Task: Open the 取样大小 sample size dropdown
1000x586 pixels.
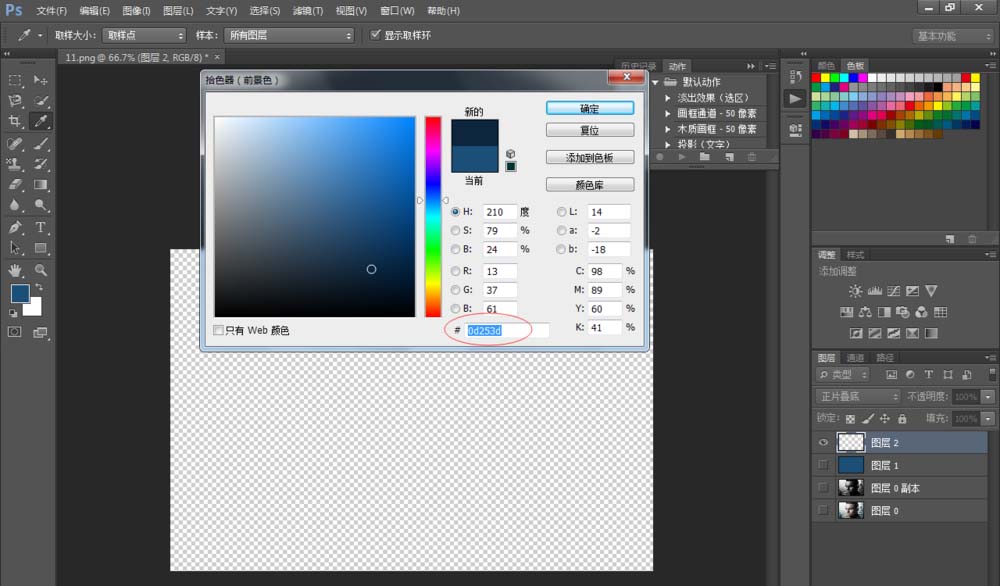Action: [144, 36]
